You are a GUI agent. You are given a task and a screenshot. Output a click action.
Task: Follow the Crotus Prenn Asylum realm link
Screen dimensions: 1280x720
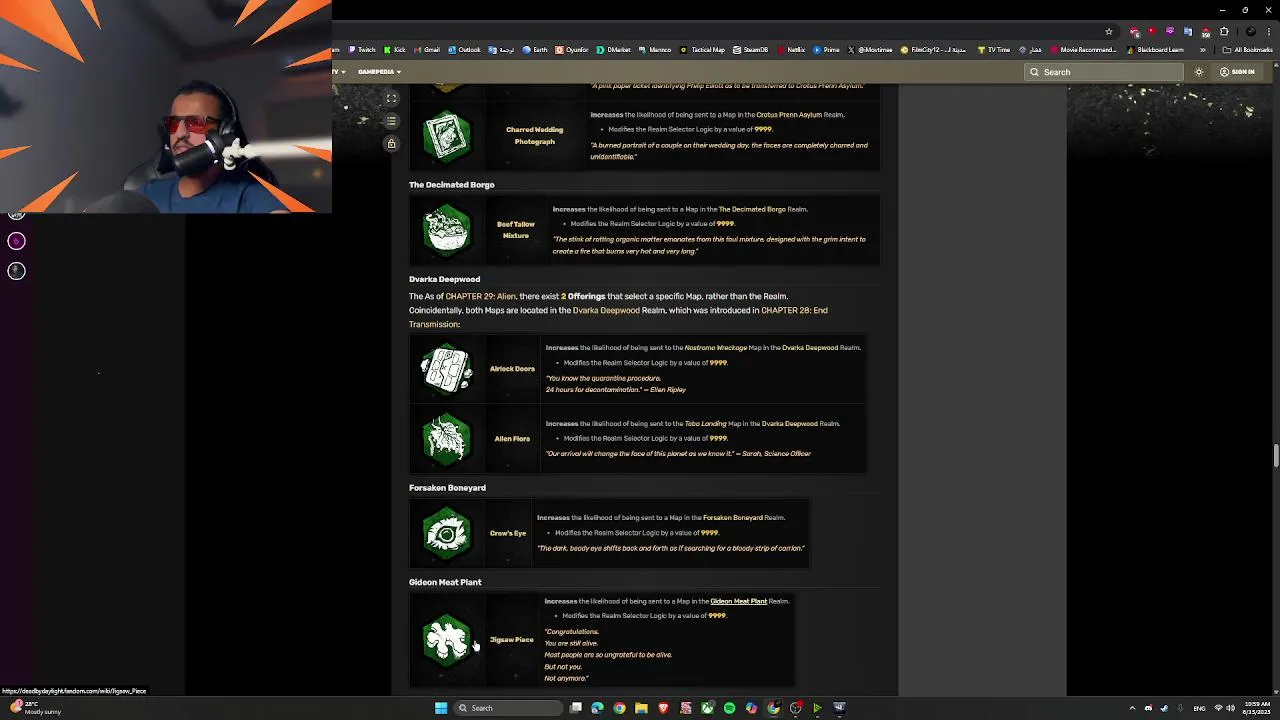[x=789, y=115]
